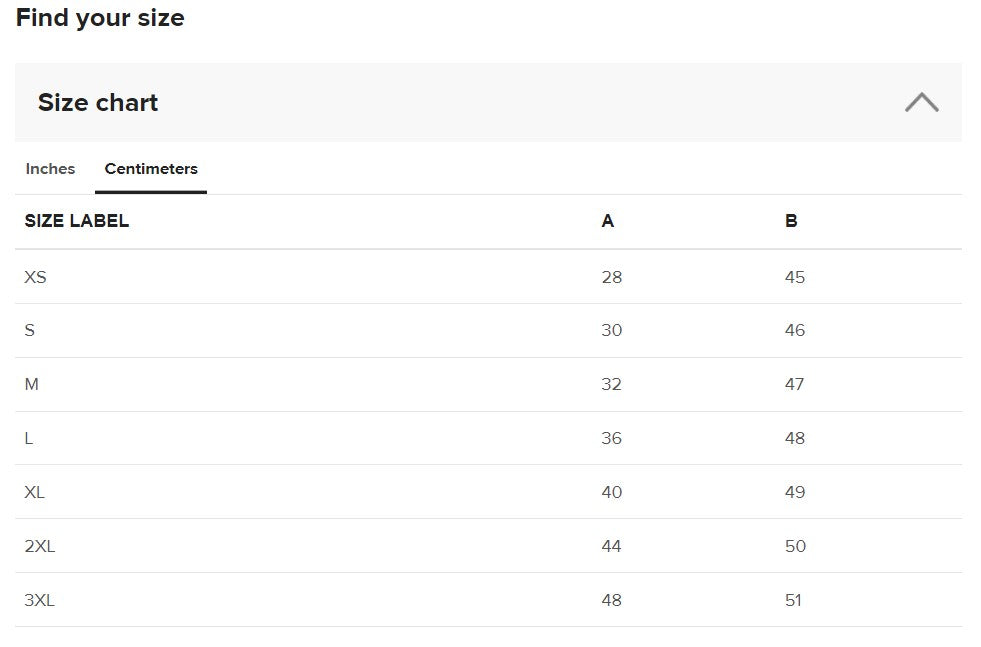Click the Size chart header title
Image resolution: width=981 pixels, height=647 pixels.
(x=98, y=103)
